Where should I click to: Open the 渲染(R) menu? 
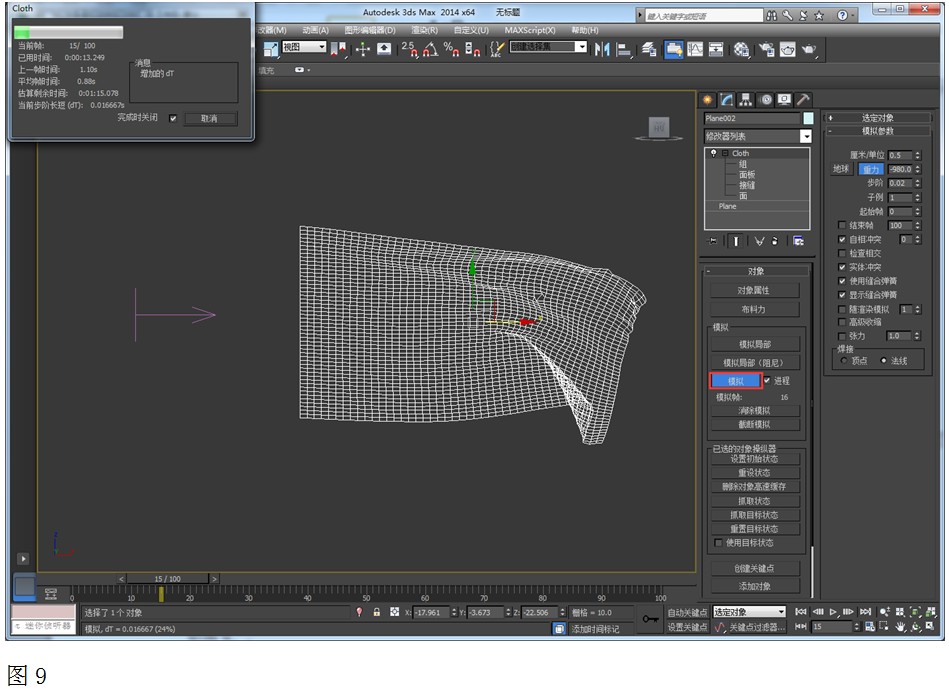(x=424, y=30)
